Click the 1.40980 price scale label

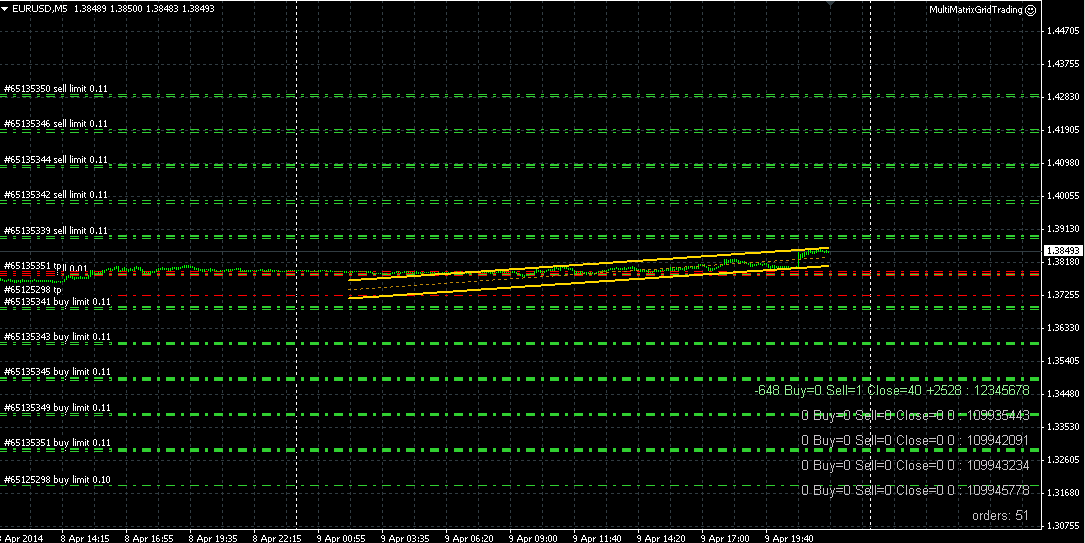coord(1064,163)
